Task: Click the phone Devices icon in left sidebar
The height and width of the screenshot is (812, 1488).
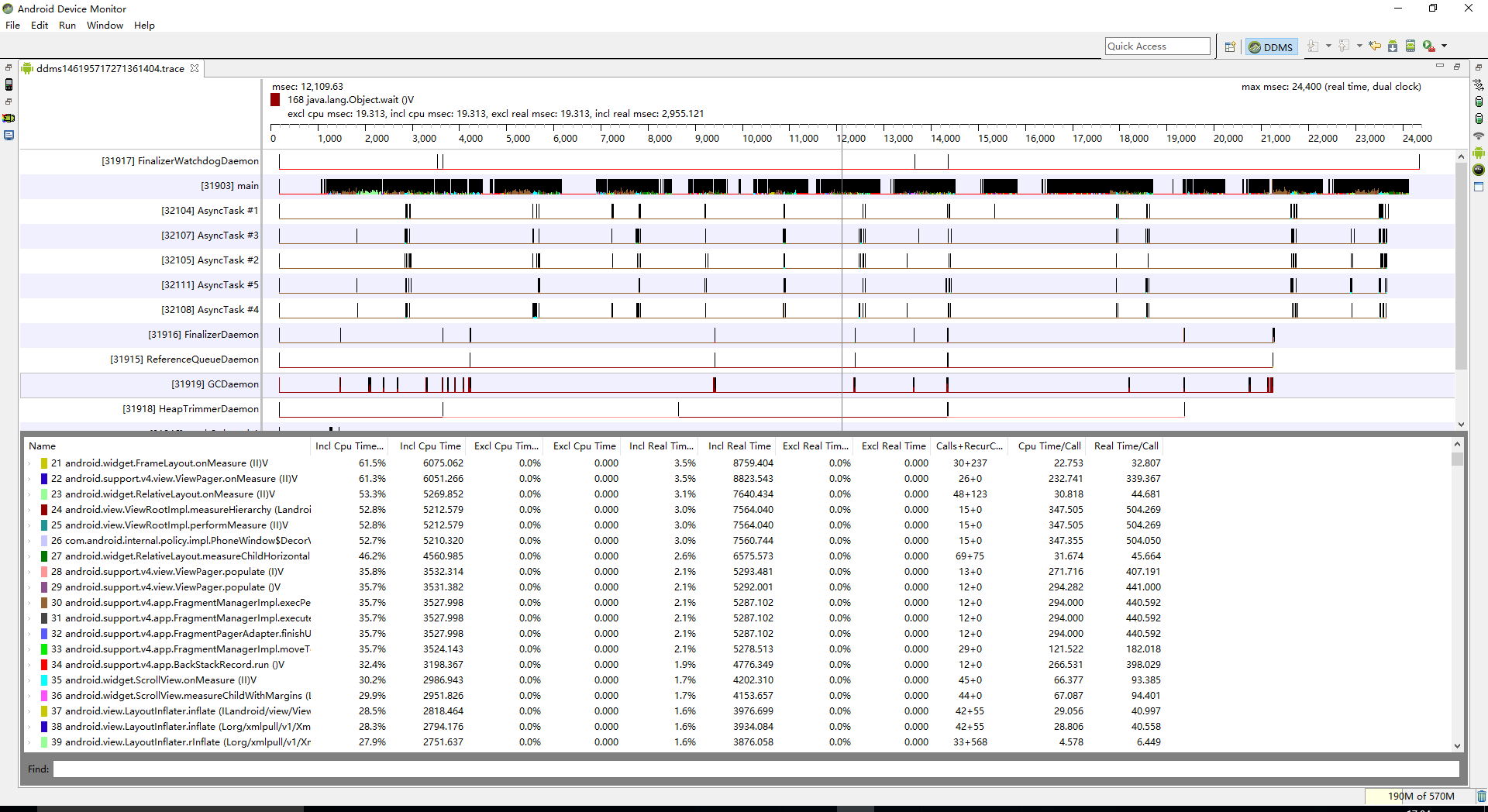Action: click(x=9, y=84)
